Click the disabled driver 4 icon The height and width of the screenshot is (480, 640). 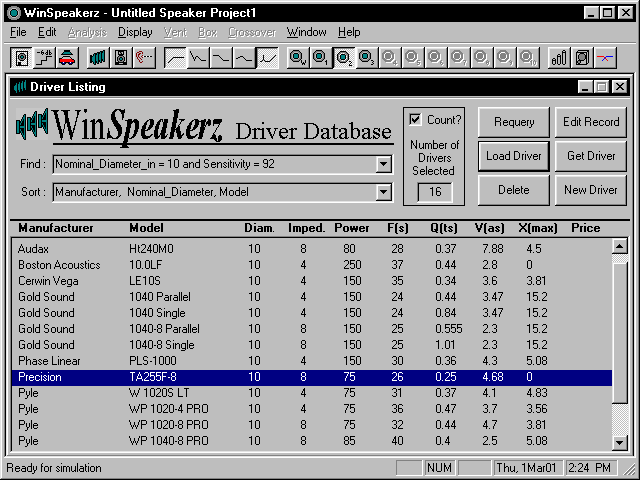[x=390, y=58]
